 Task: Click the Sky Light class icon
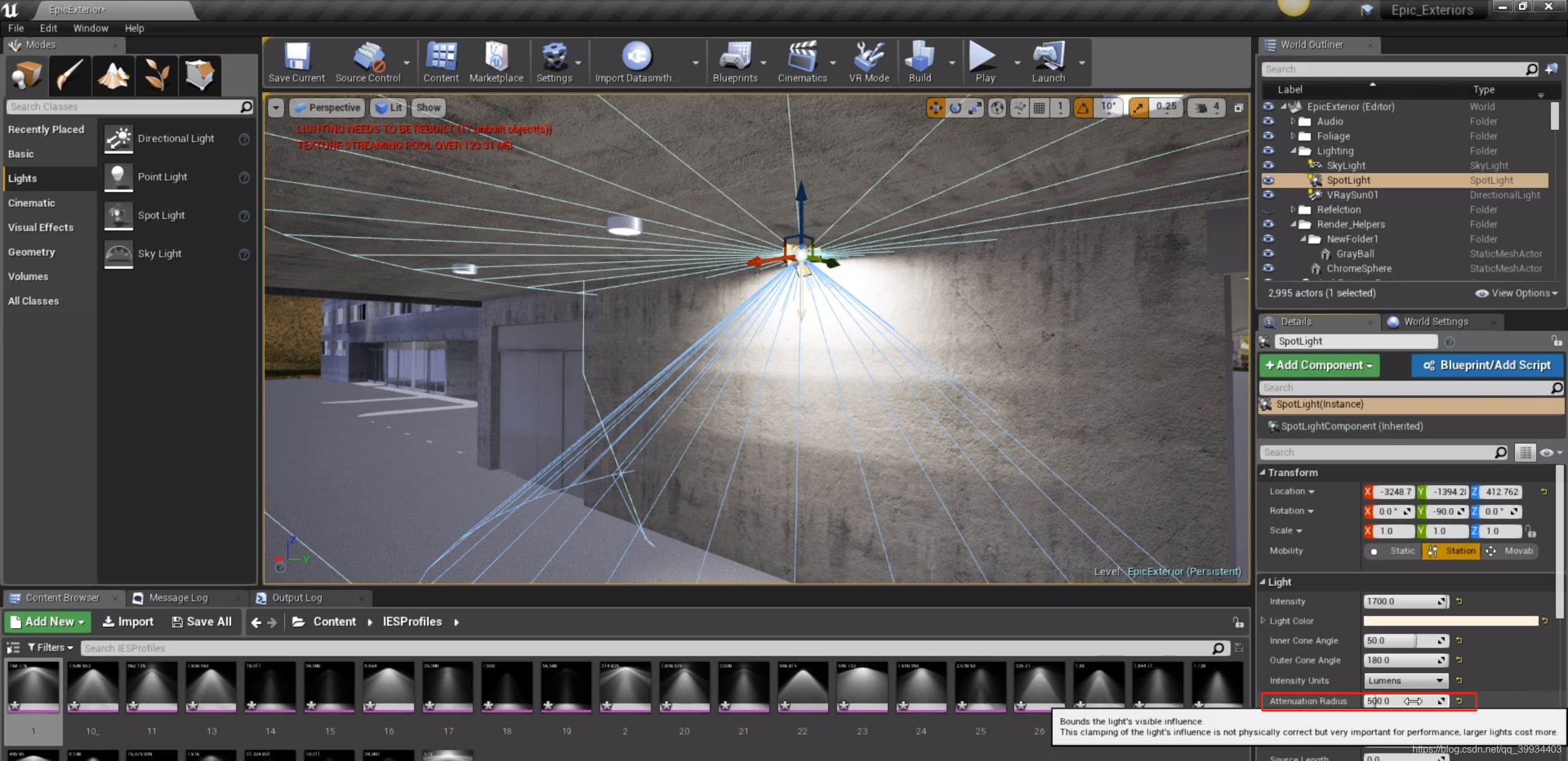[x=119, y=254]
